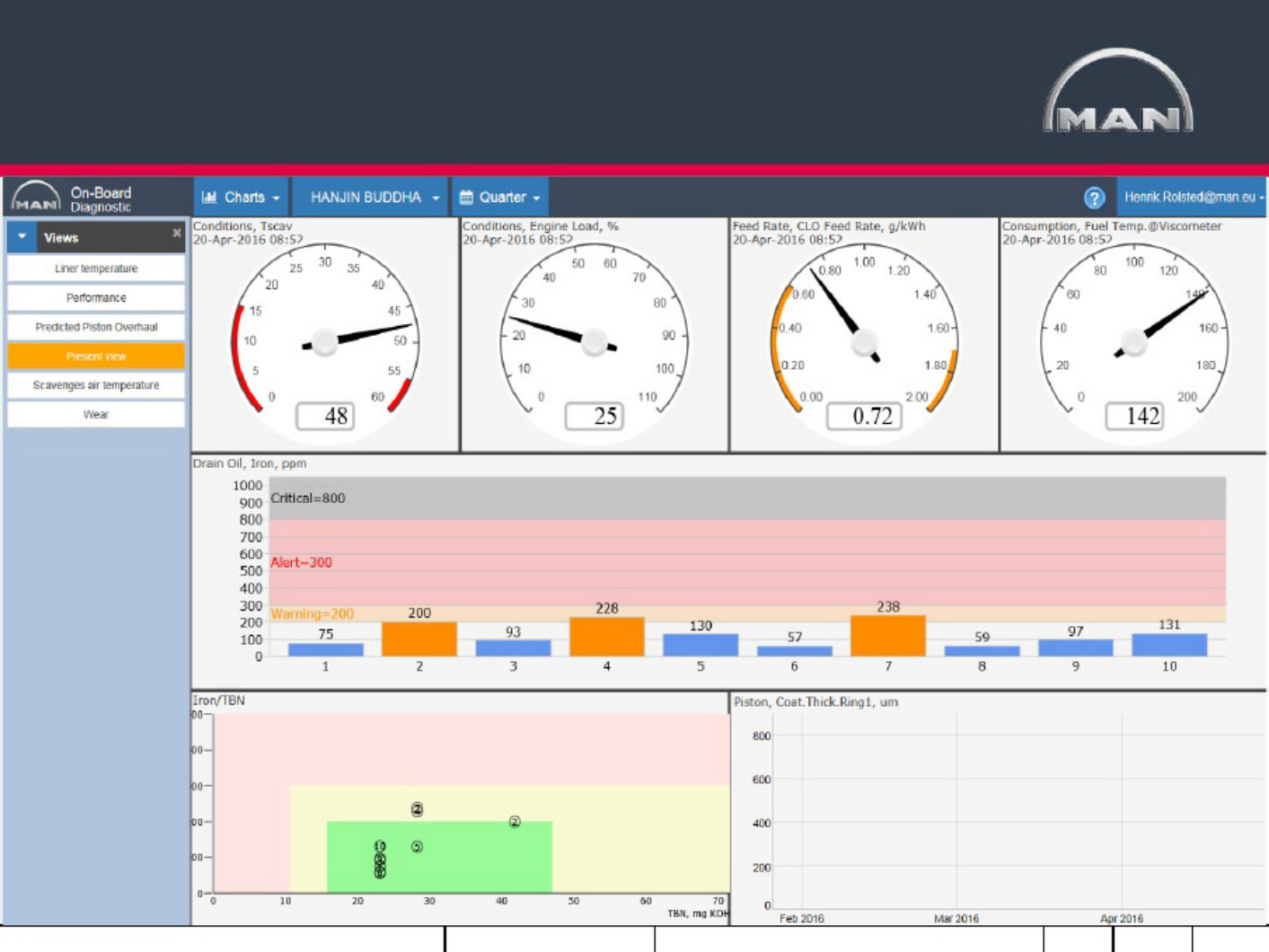Image resolution: width=1269 pixels, height=952 pixels.
Task: Click the Consumption, Fuel Temp.@Viscometer title
Action: (x=1112, y=226)
